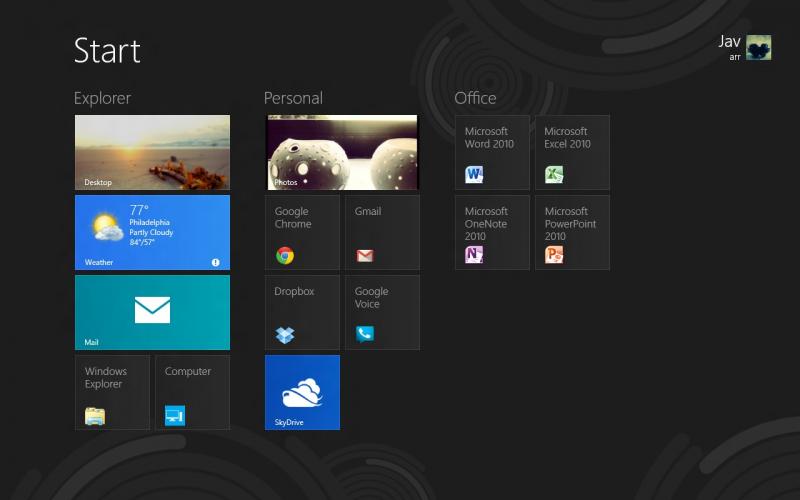The height and width of the screenshot is (500, 800).
Task: Click the 84°/57° forecast text
Action: 142,242
